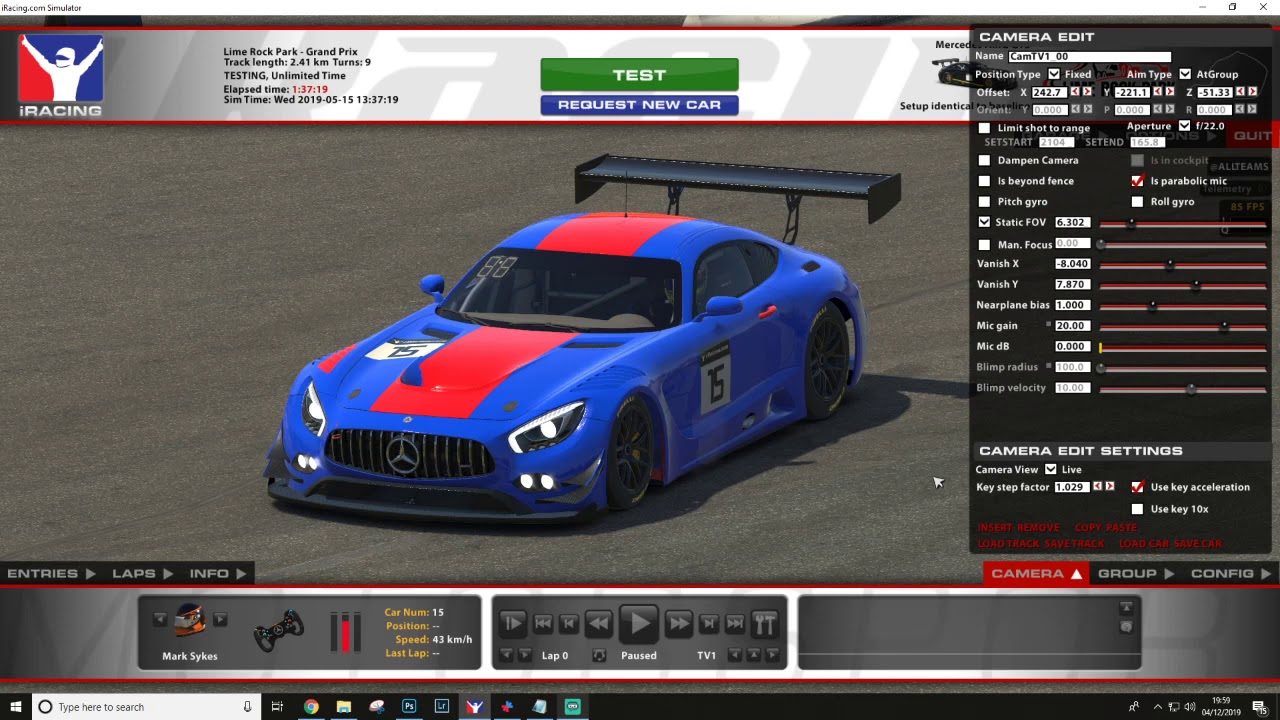
Task: Enable Limit shot to range checkbox
Action: (984, 128)
